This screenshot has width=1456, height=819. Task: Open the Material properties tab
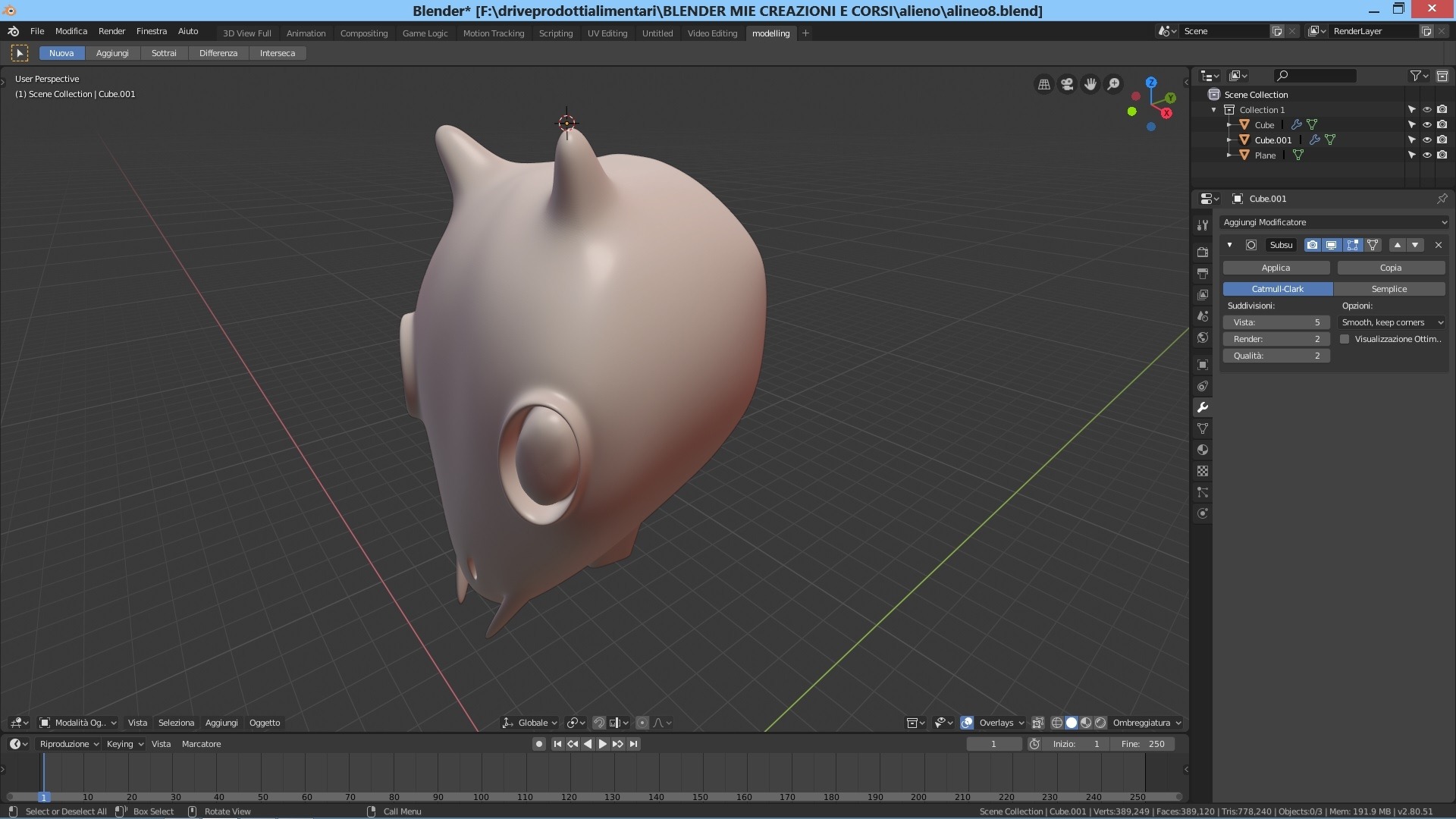coord(1203,450)
